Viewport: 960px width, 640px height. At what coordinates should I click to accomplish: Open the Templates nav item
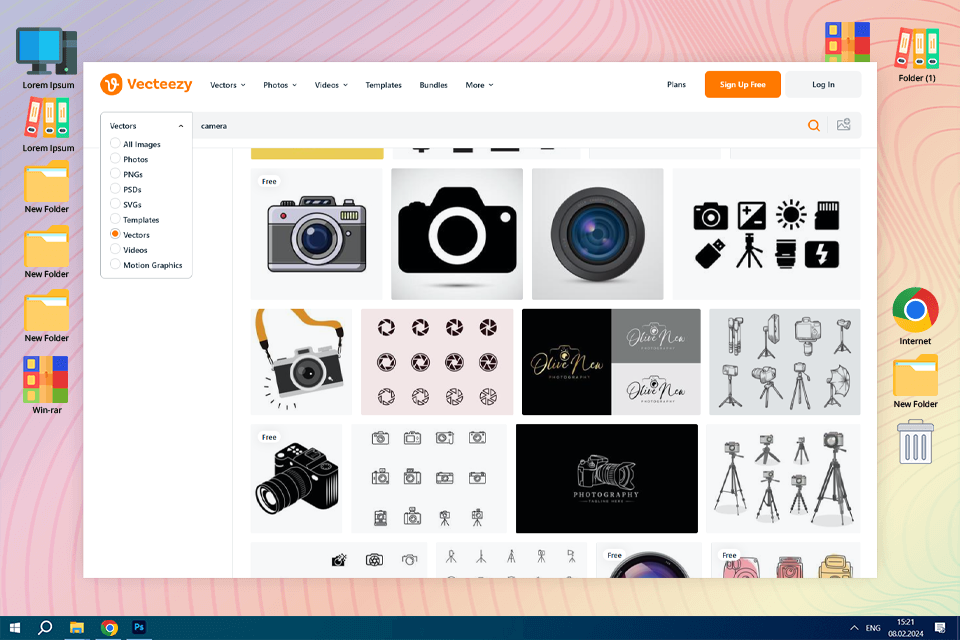click(x=383, y=85)
